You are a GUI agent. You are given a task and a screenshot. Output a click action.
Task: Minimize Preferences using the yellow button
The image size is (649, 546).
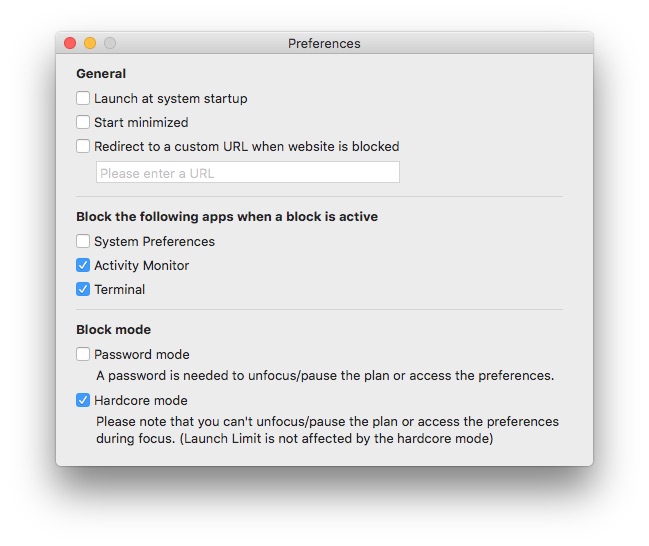click(x=90, y=43)
